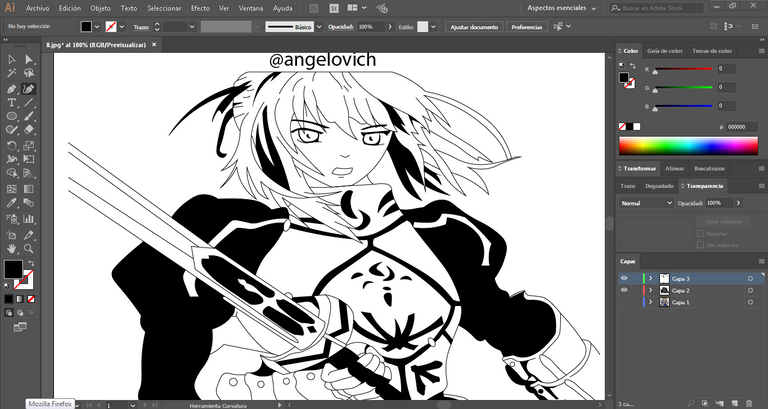This screenshot has width=768, height=409.
Task: Open Trazo stroke weight dropdown
Action: pos(192,27)
